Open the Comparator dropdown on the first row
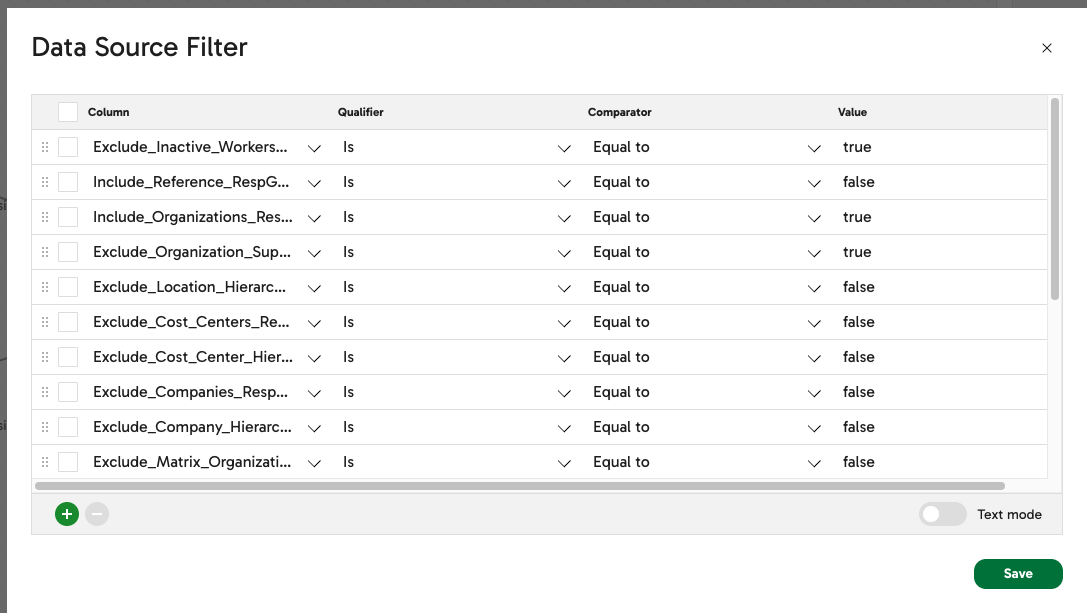 pyautogui.click(x=813, y=146)
